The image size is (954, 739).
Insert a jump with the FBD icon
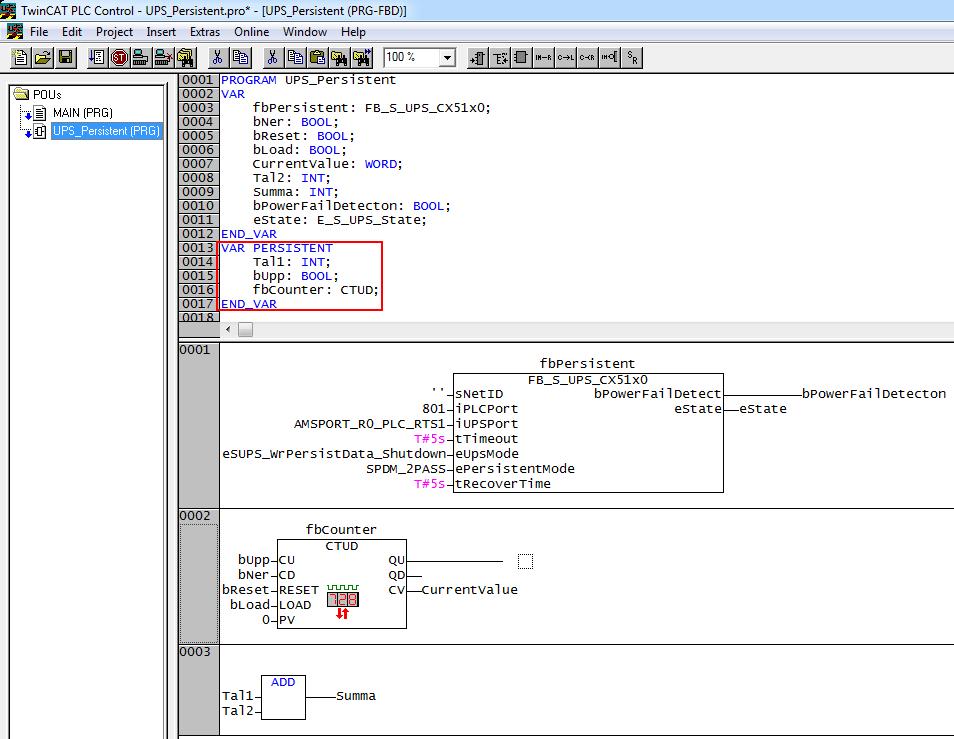(565, 58)
